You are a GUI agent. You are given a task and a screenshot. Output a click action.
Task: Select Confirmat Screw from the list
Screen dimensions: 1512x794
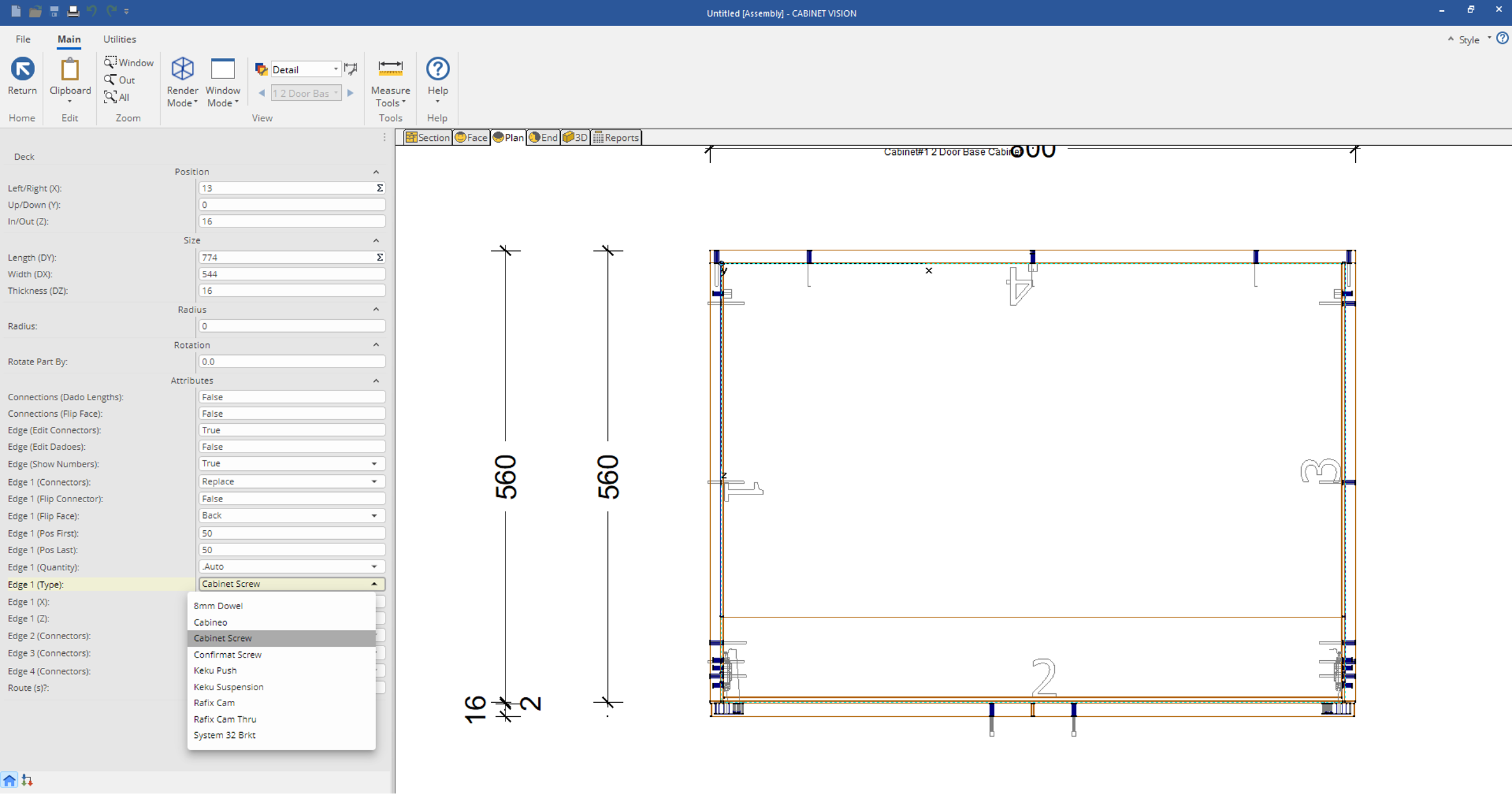coord(228,654)
